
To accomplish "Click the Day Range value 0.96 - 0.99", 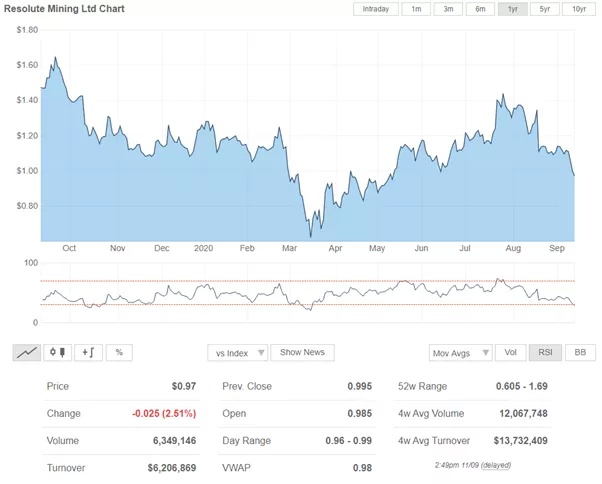I will pyautogui.click(x=349, y=441).
